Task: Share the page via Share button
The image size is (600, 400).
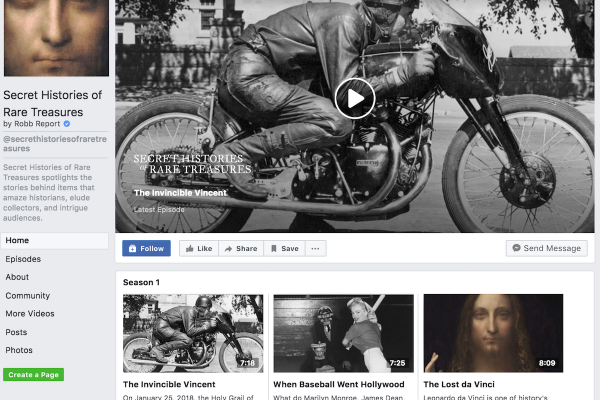Action: [x=241, y=248]
